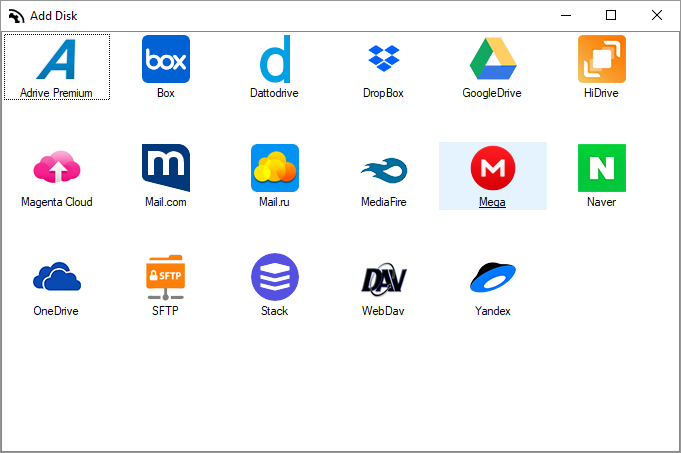Viewport: 681px width, 453px height.
Task: Pick the Dattodrive icon
Action: (x=275, y=59)
